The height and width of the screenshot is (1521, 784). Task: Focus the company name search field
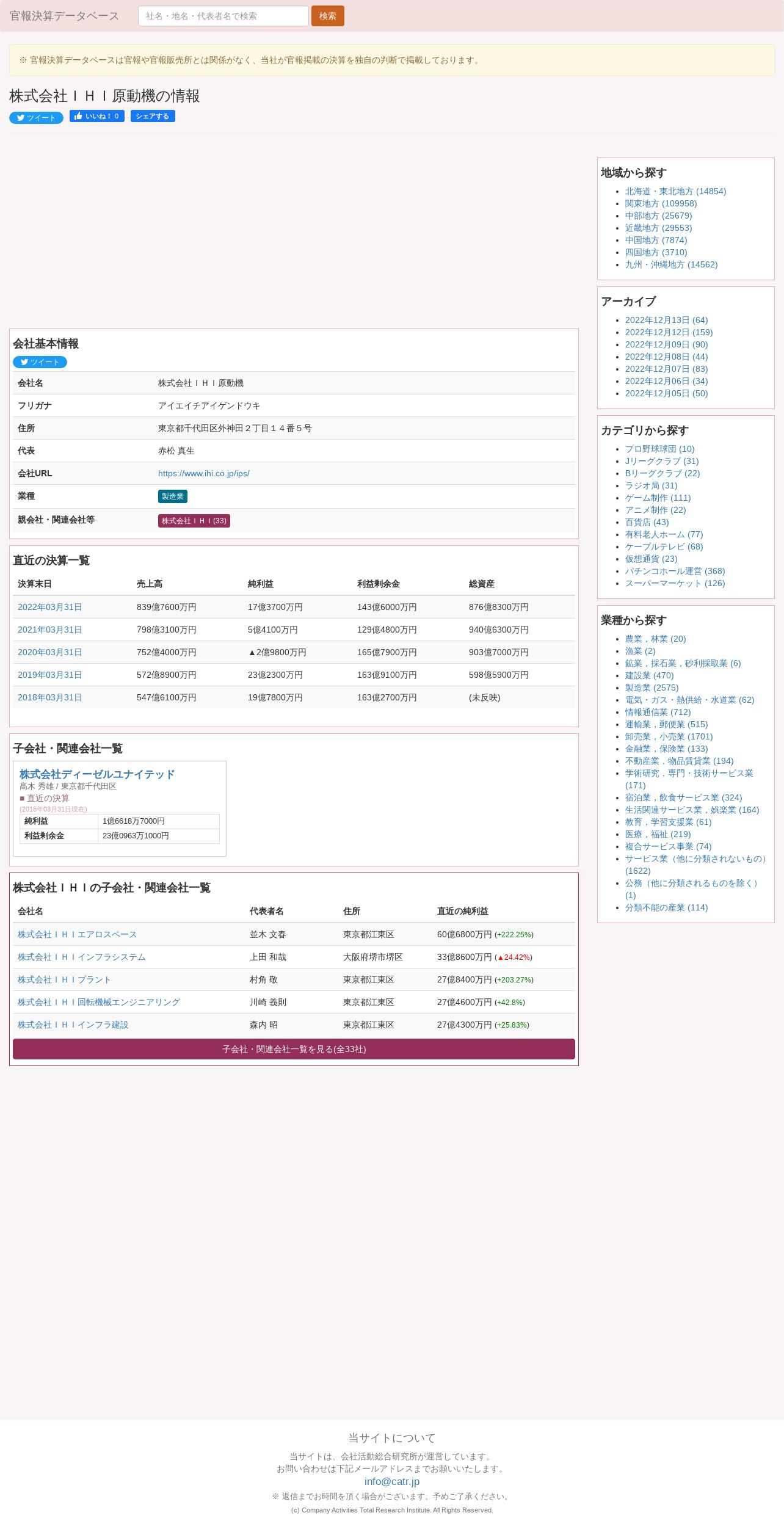[x=223, y=16]
